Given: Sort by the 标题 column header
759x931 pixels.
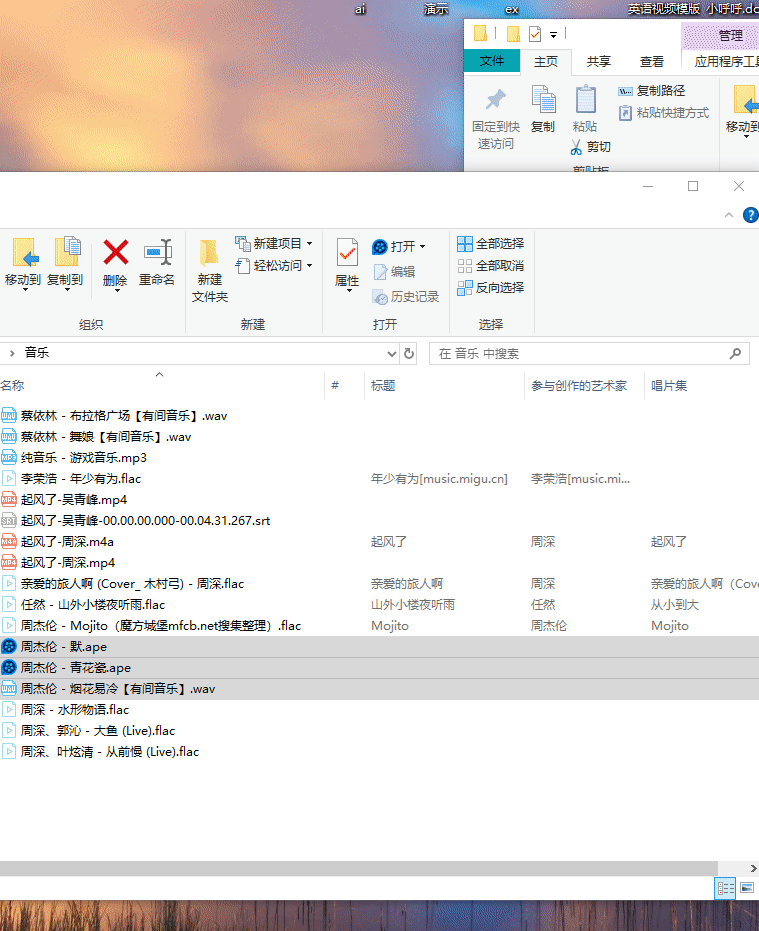Looking at the screenshot, I should [x=383, y=385].
